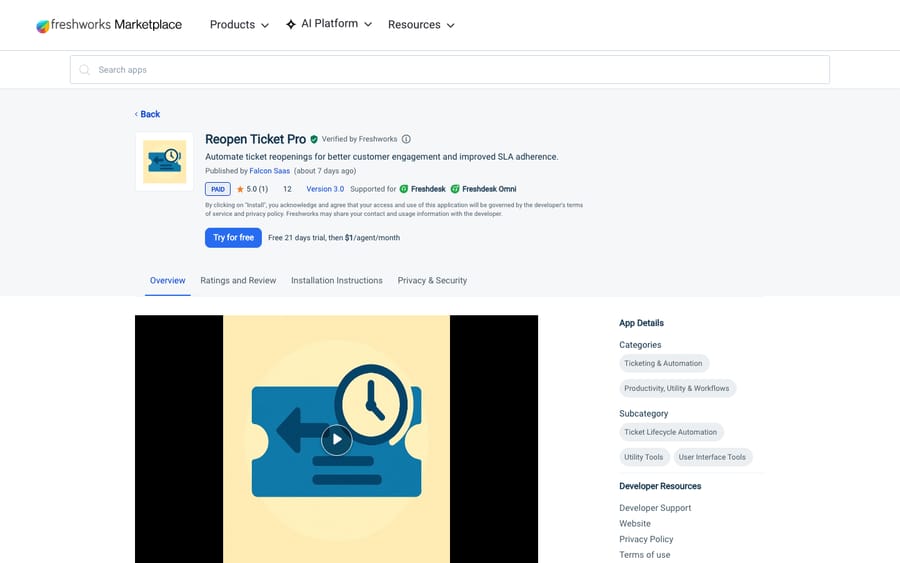Image resolution: width=900 pixels, height=563 pixels.
Task: Click the search magnifier icon
Action: coord(84,69)
